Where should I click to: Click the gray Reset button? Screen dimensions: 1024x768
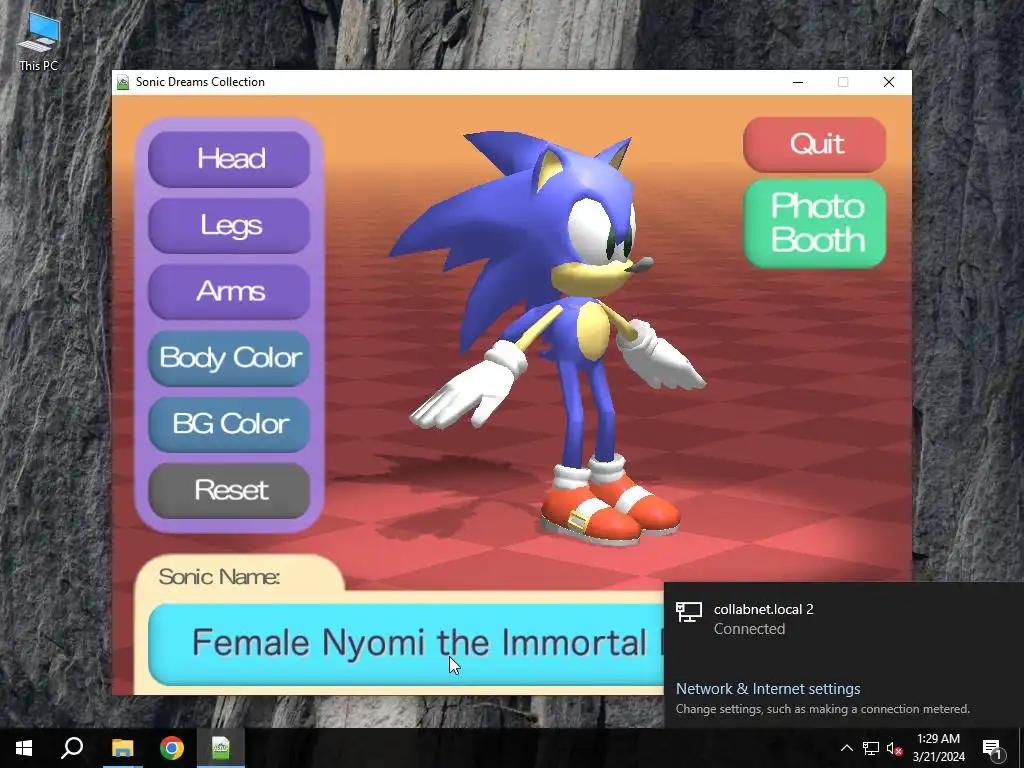coord(229,491)
